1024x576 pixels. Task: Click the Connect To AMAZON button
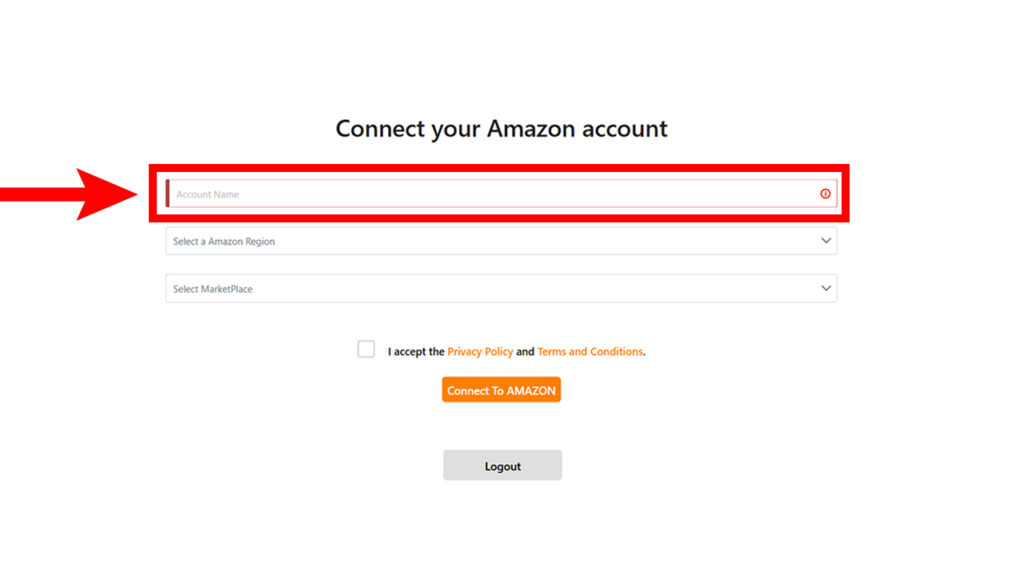[501, 390]
